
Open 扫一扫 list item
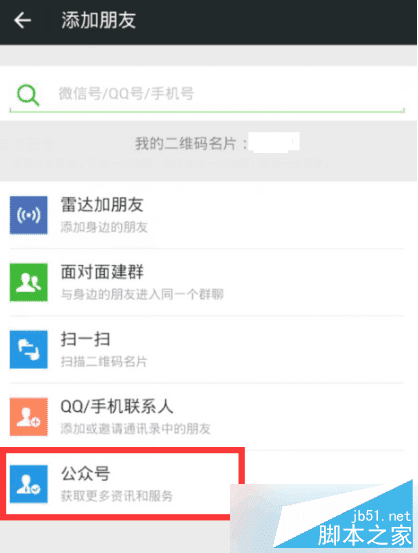(207, 350)
